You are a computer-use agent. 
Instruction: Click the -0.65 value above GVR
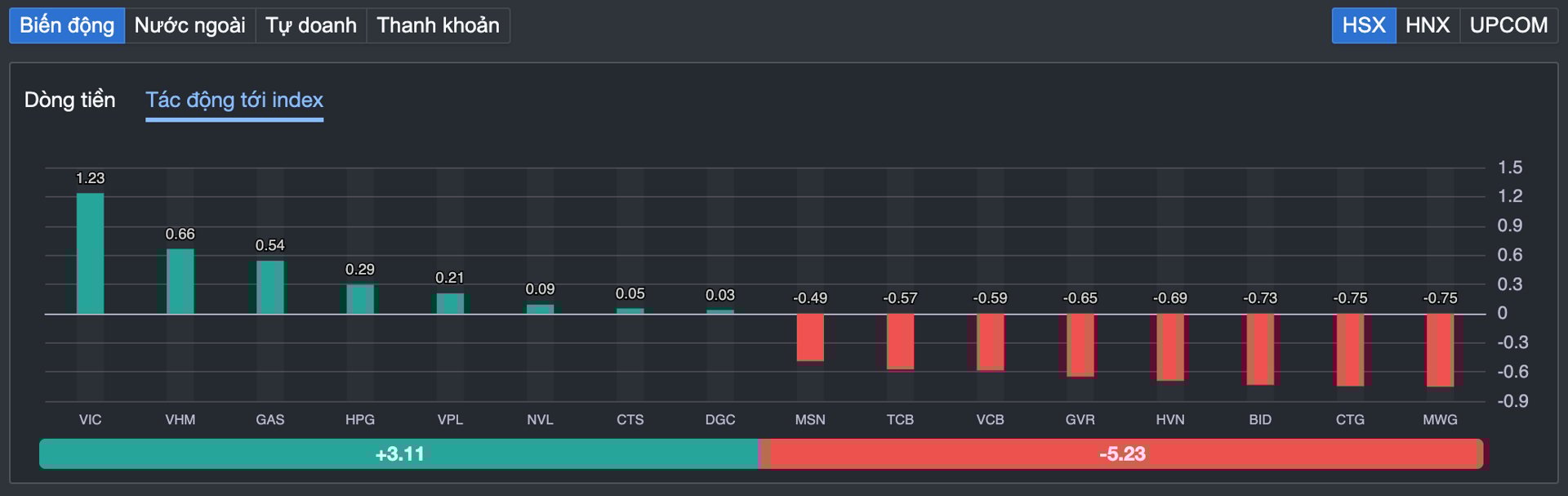[1080, 298]
